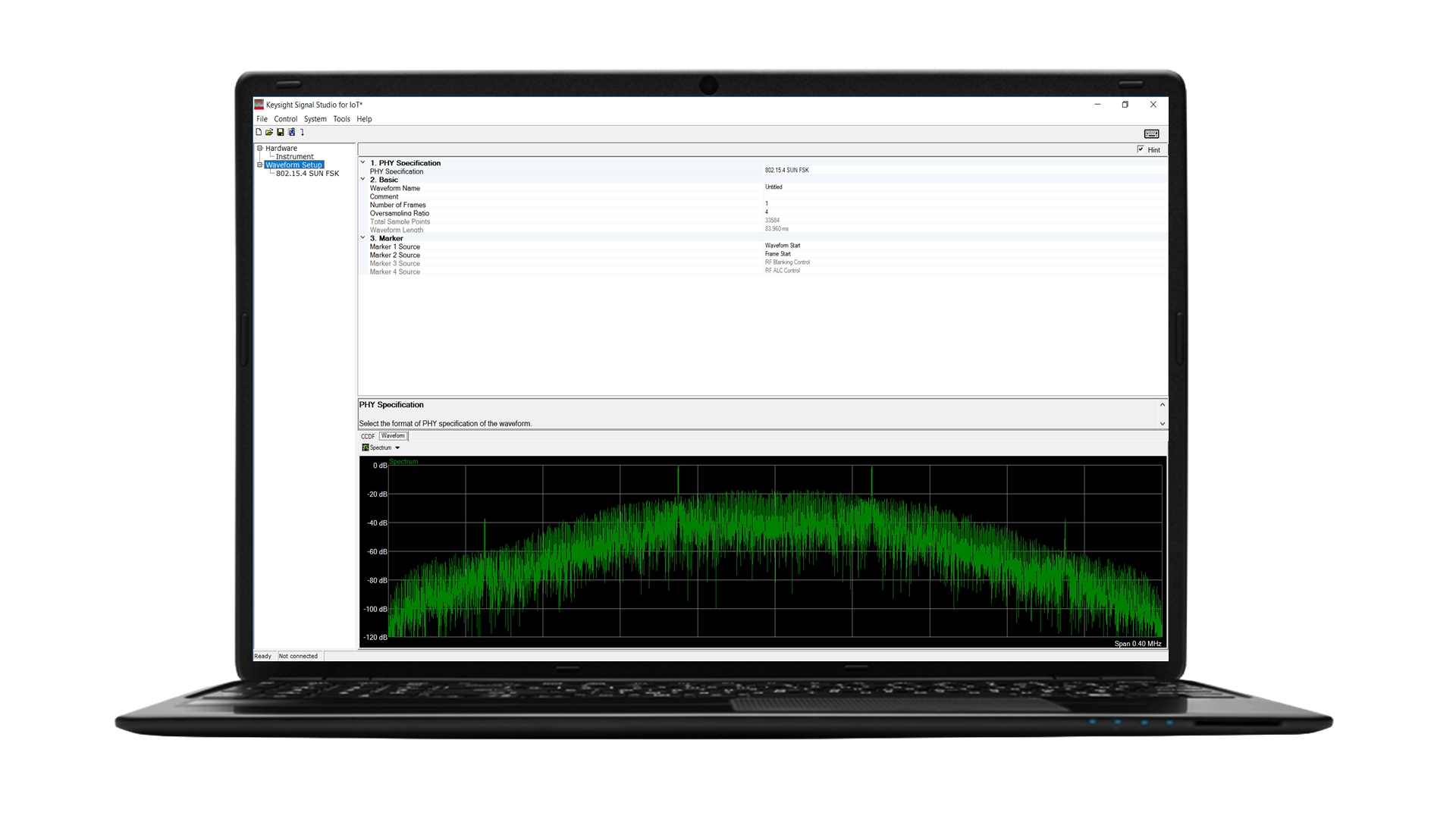Screen dimensions: 1456x819
Task: Select the instrument connection toolbar icon
Action: coord(302,132)
